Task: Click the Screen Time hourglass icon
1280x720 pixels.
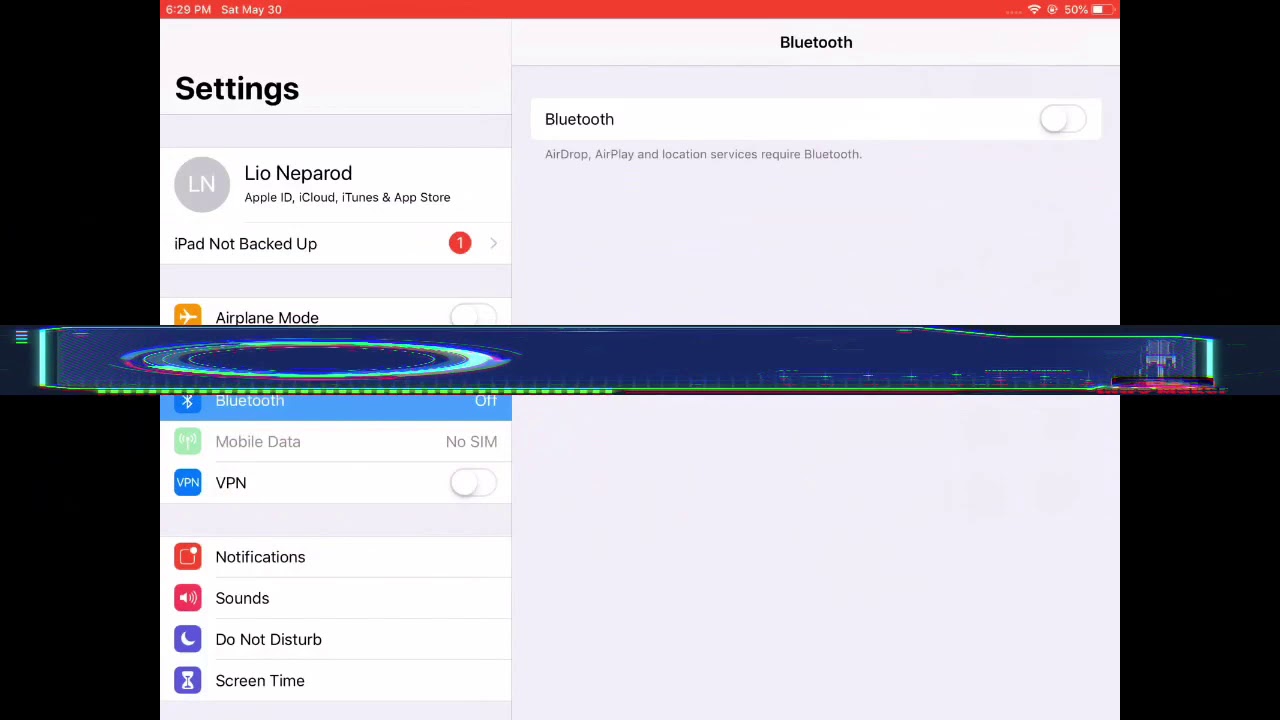Action: 188,681
